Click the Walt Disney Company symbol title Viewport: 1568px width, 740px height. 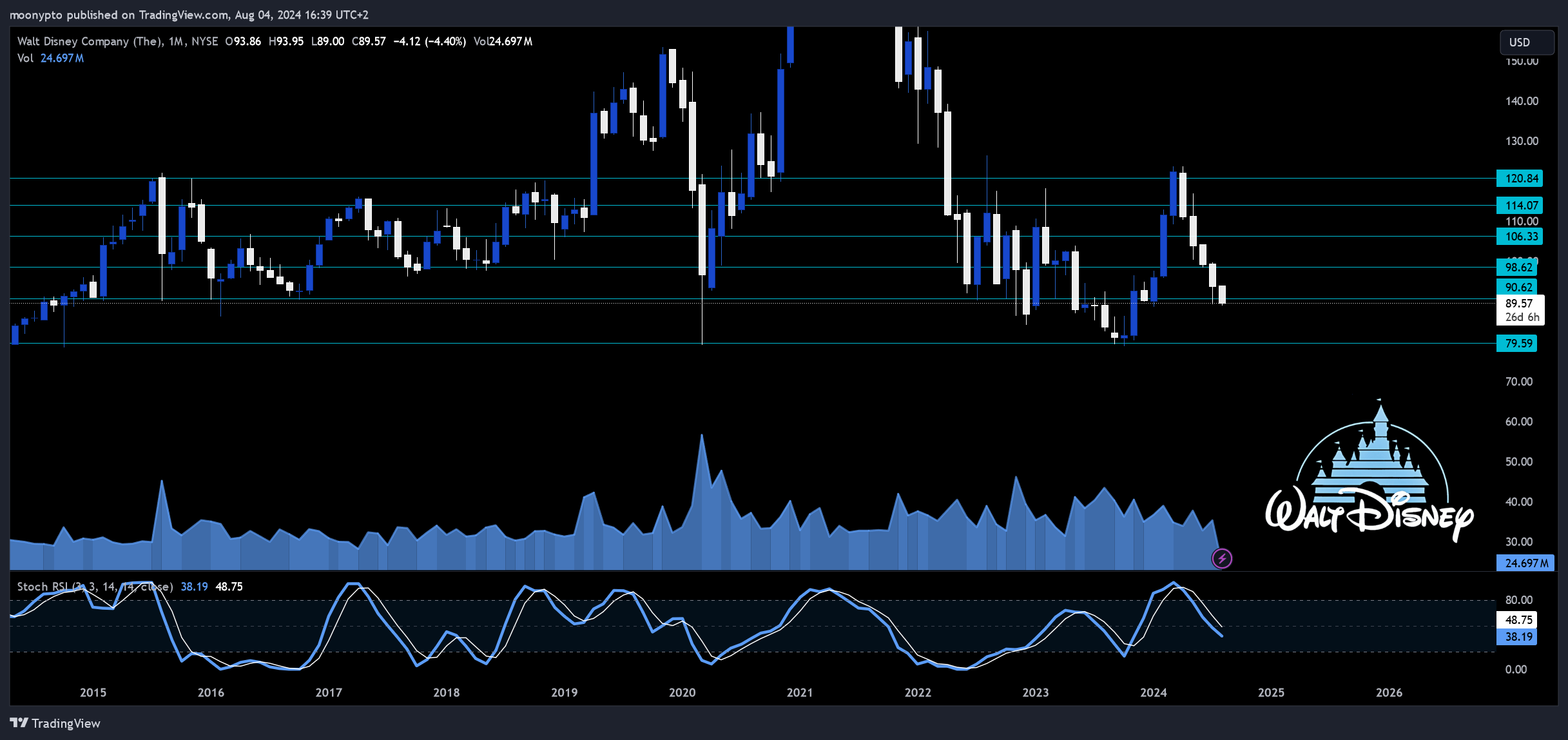click(x=90, y=41)
